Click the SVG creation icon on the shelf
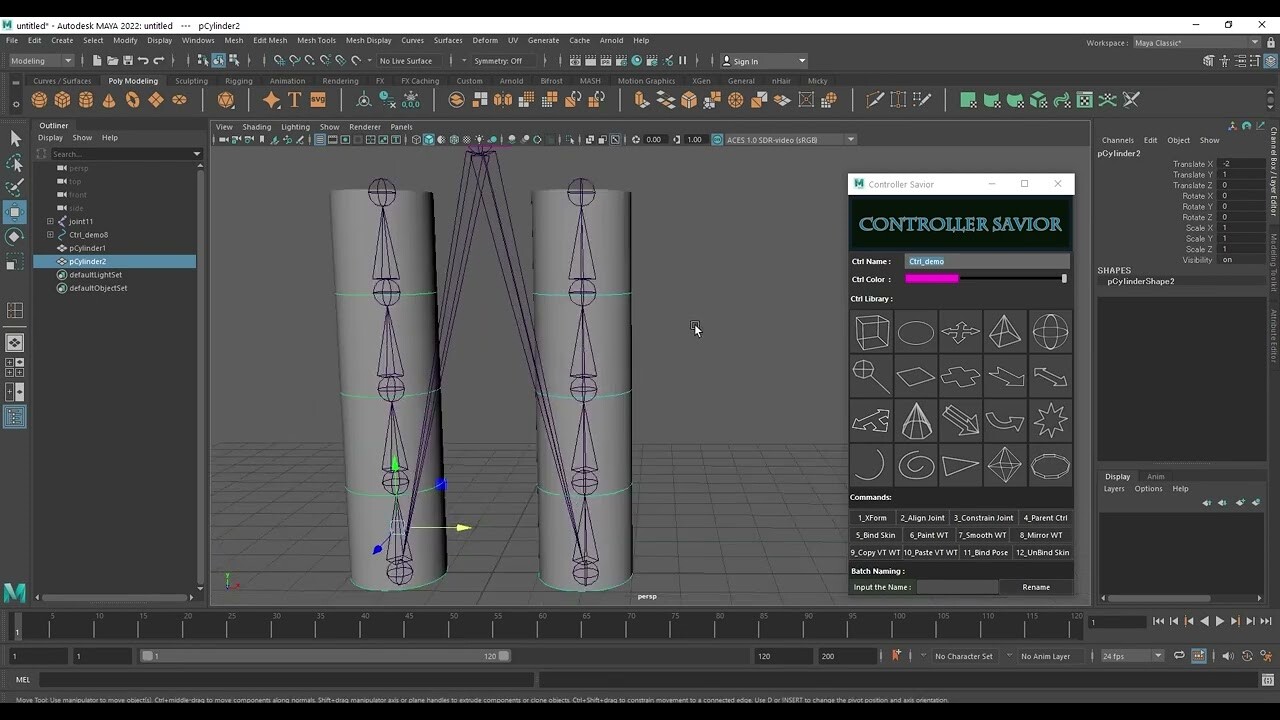 [x=319, y=99]
